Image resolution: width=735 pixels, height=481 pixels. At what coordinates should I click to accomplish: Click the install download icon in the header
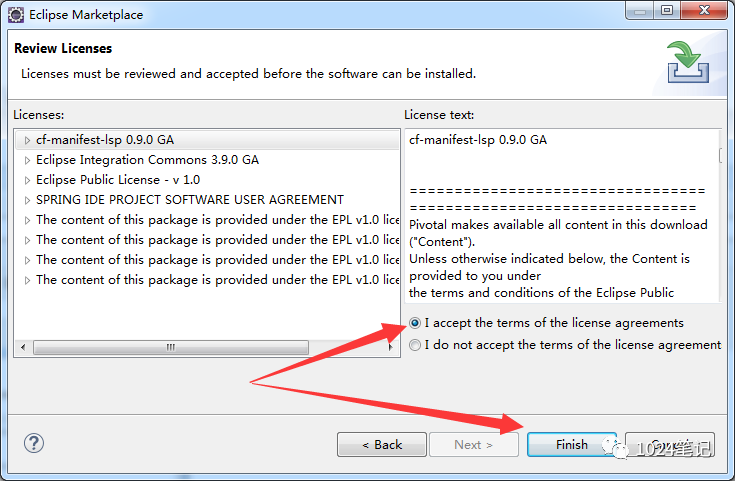(688, 62)
